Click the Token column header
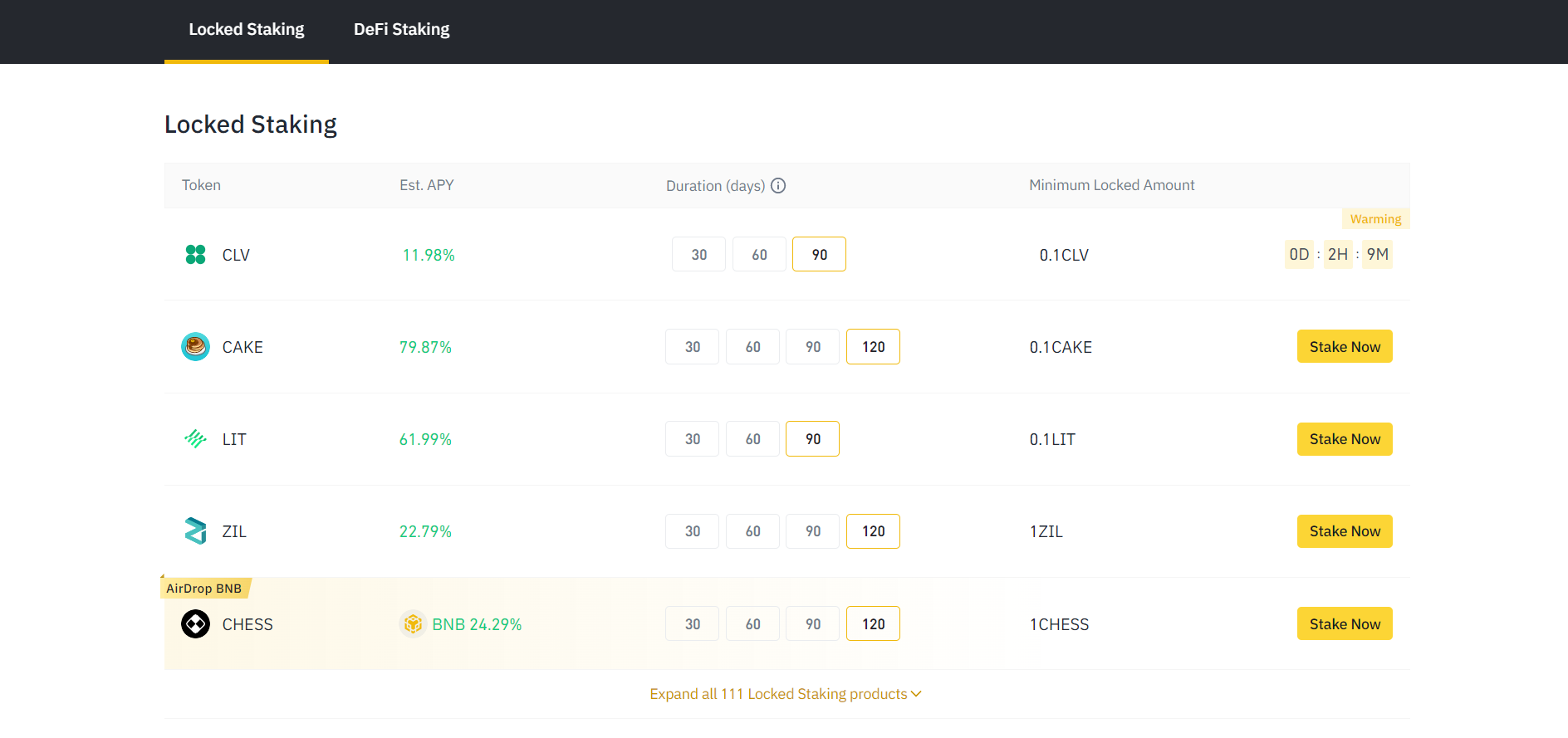The width and height of the screenshot is (1568, 738). click(x=201, y=185)
